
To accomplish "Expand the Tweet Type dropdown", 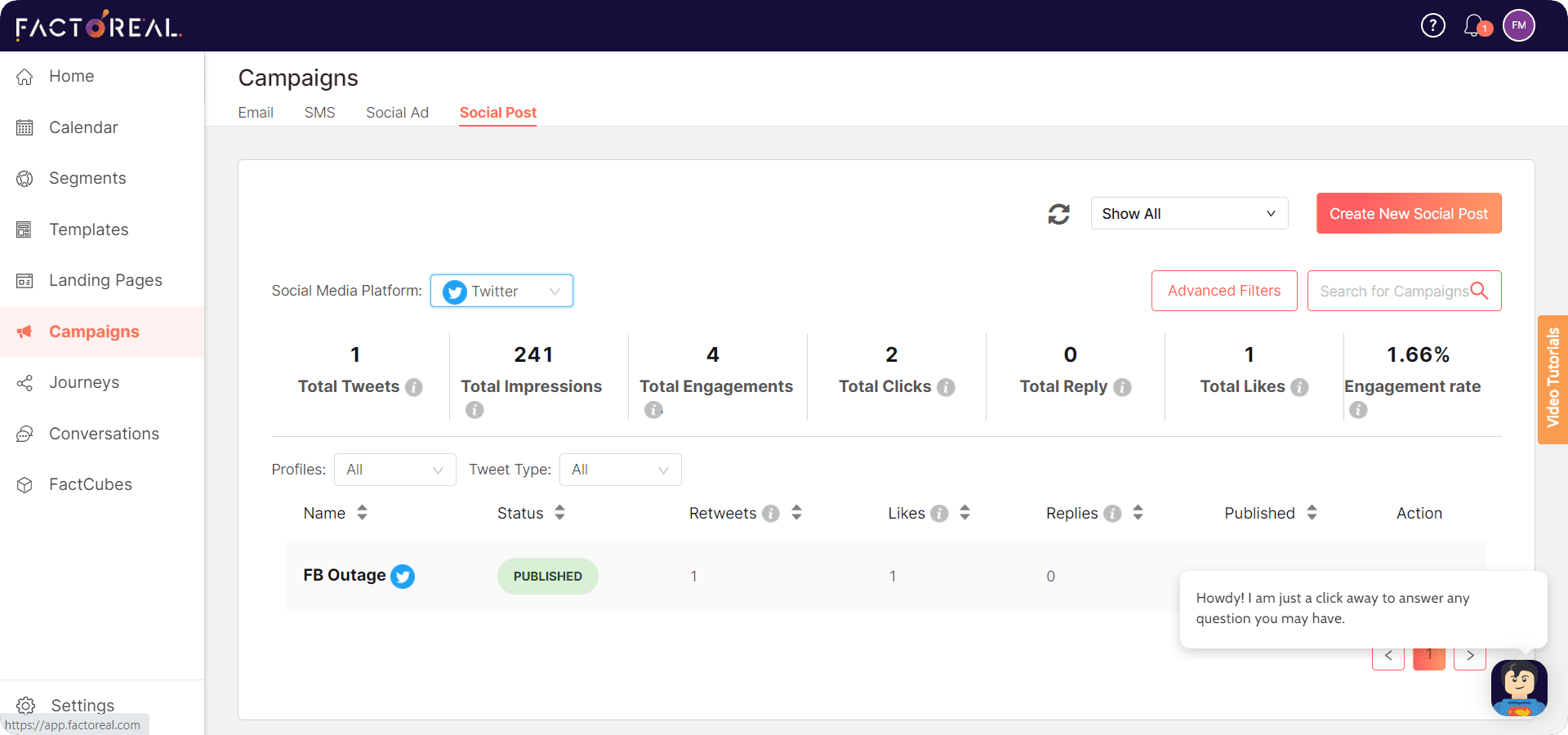I will 620,470.
